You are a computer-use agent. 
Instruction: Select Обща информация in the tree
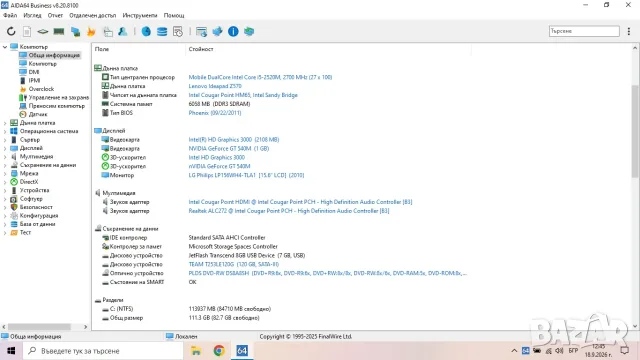(54, 55)
